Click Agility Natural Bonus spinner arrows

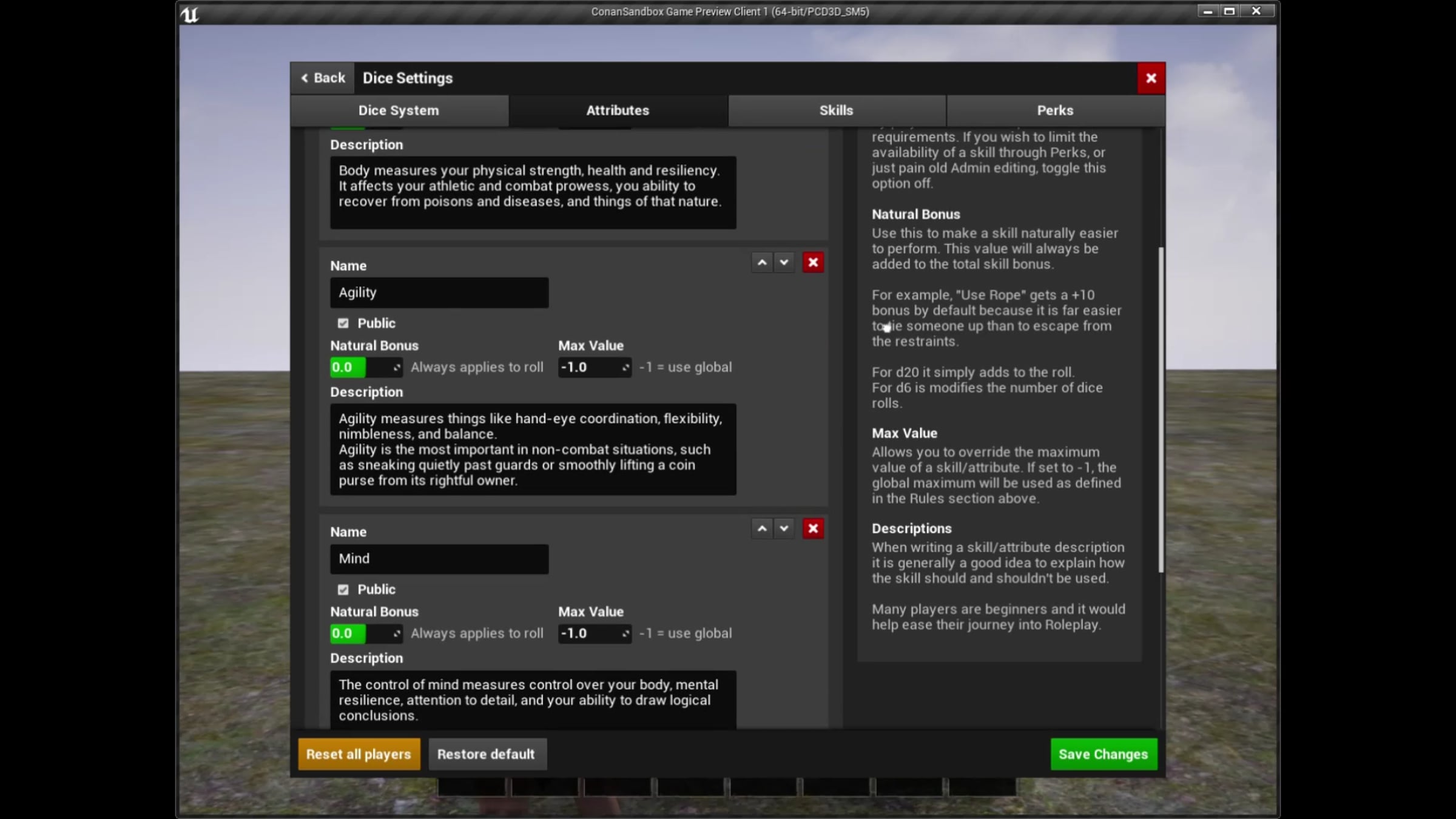tap(396, 368)
